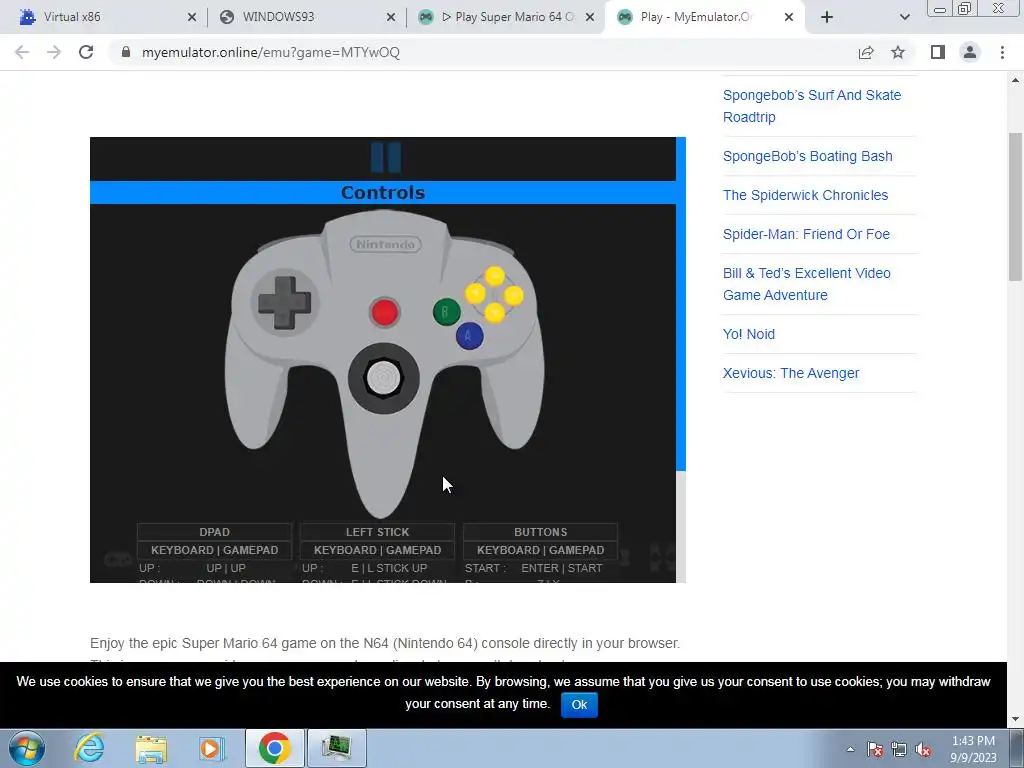
Task: Select the Play - MyEmulator.Online tab
Action: (x=705, y=17)
